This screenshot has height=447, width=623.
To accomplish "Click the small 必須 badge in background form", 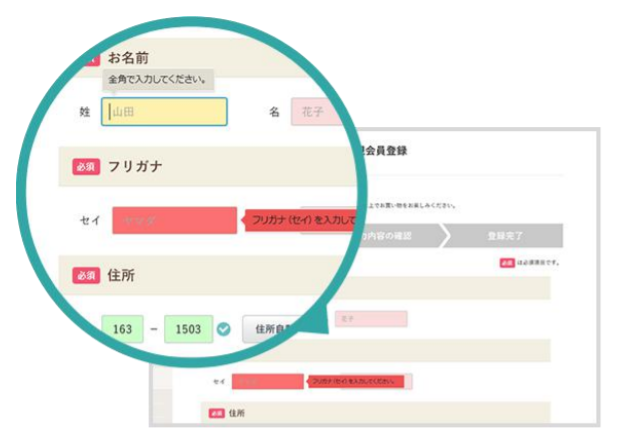I will pyautogui.click(x=215, y=412).
